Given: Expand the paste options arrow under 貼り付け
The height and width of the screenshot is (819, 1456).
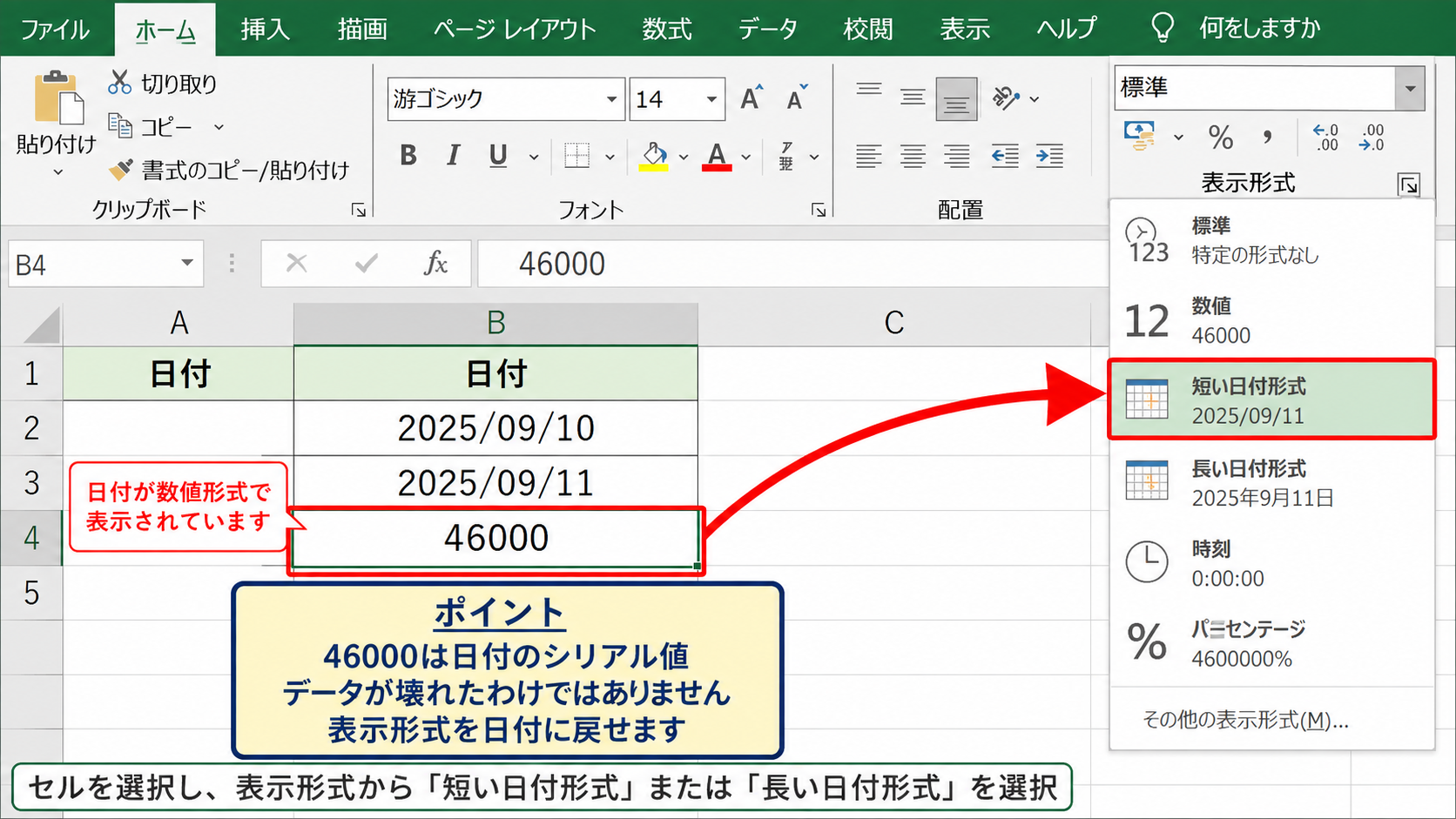Looking at the screenshot, I should click(x=58, y=172).
